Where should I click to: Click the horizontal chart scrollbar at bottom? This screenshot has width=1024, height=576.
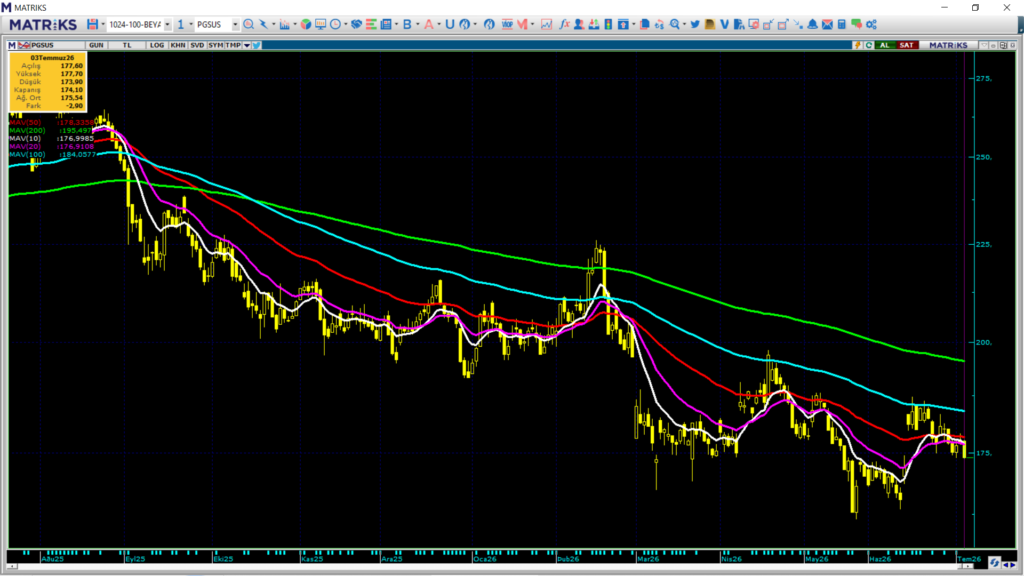(x=490, y=566)
